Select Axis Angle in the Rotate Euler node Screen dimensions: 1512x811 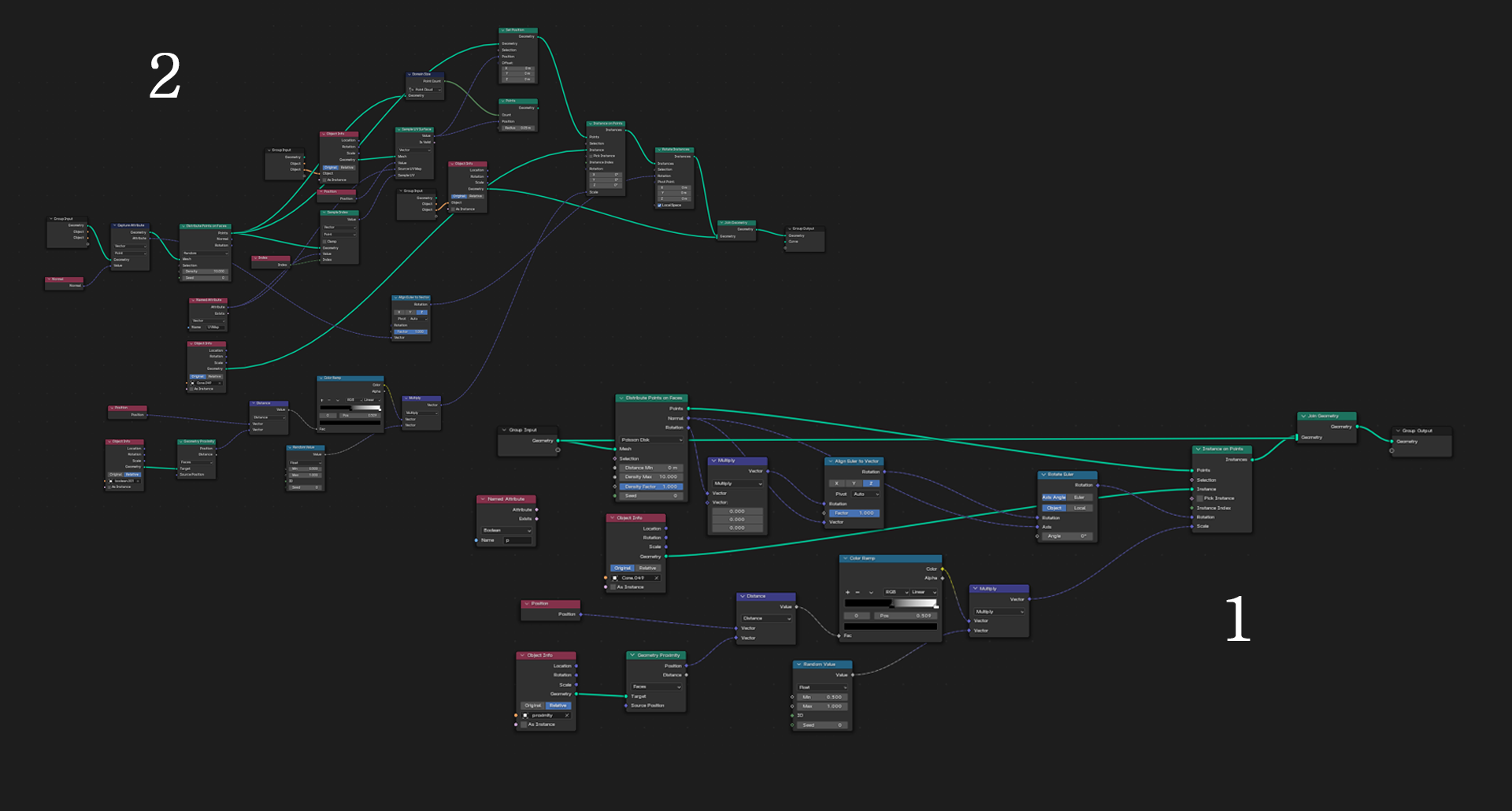[1054, 498]
